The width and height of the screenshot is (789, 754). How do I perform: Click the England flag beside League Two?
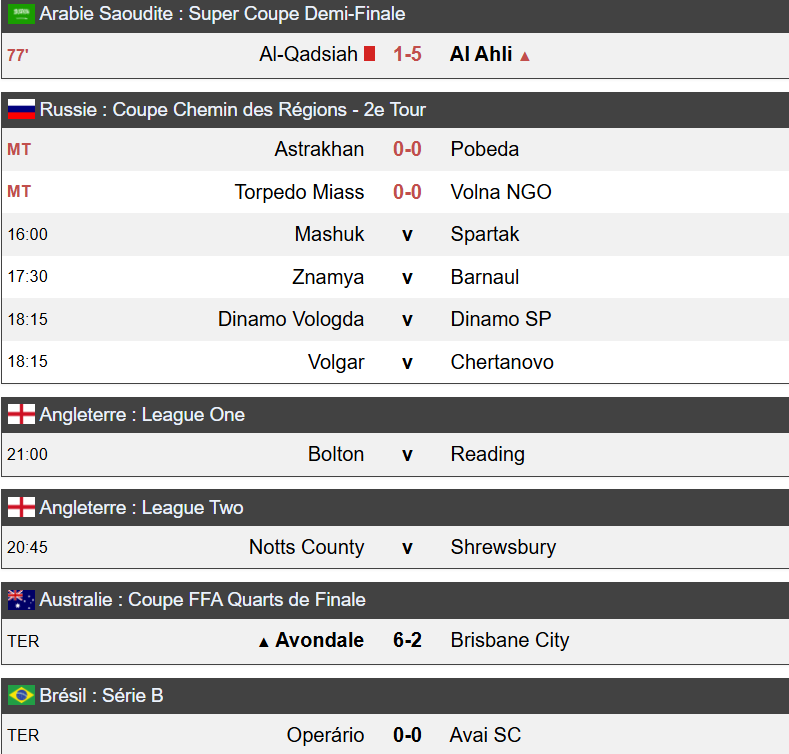21,508
